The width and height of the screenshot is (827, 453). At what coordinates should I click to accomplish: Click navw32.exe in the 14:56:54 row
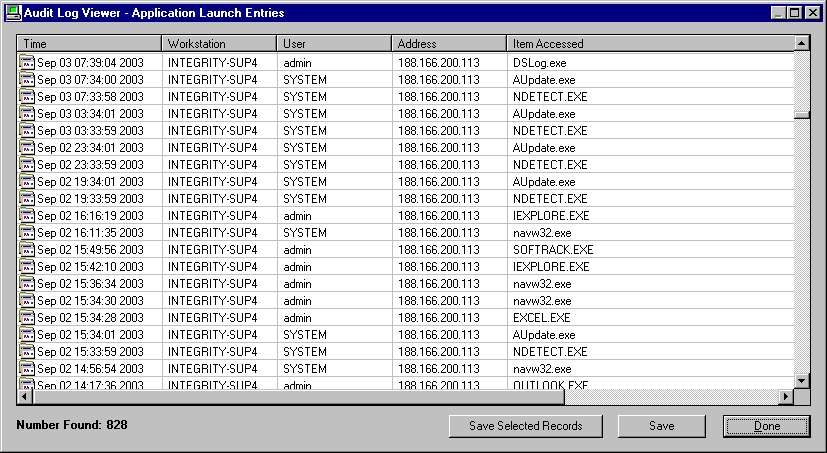coord(542,369)
